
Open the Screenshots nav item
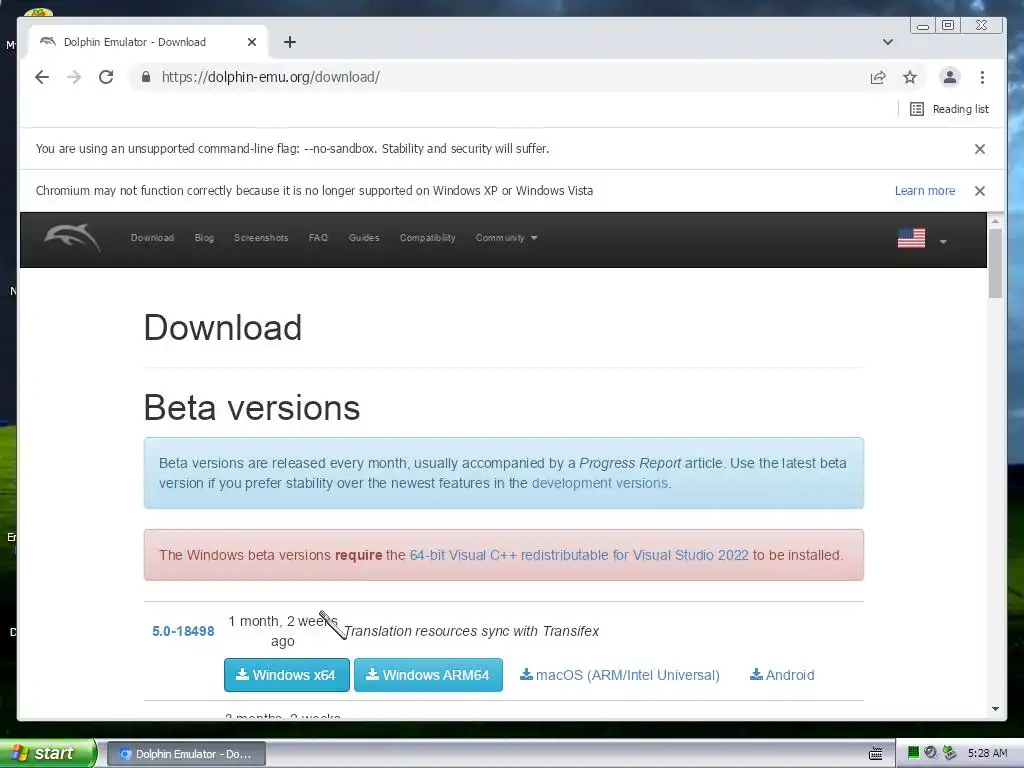pos(261,238)
